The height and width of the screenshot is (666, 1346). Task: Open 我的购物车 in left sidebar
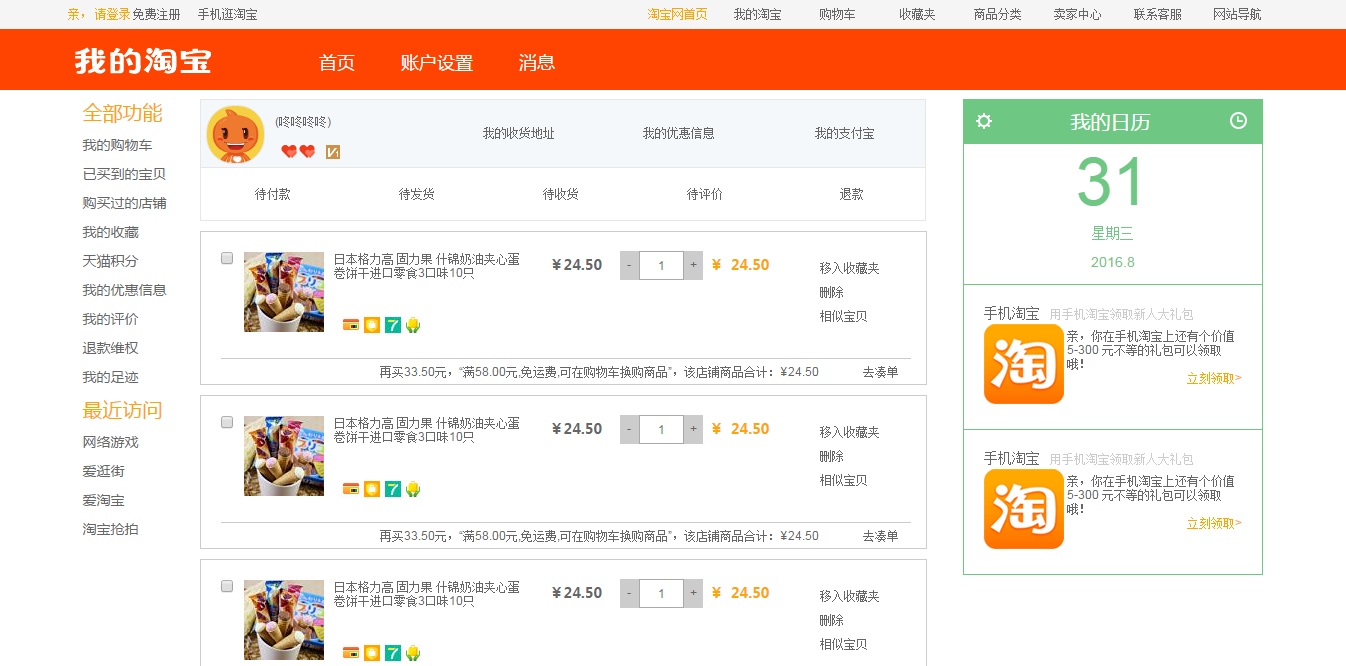click(117, 145)
